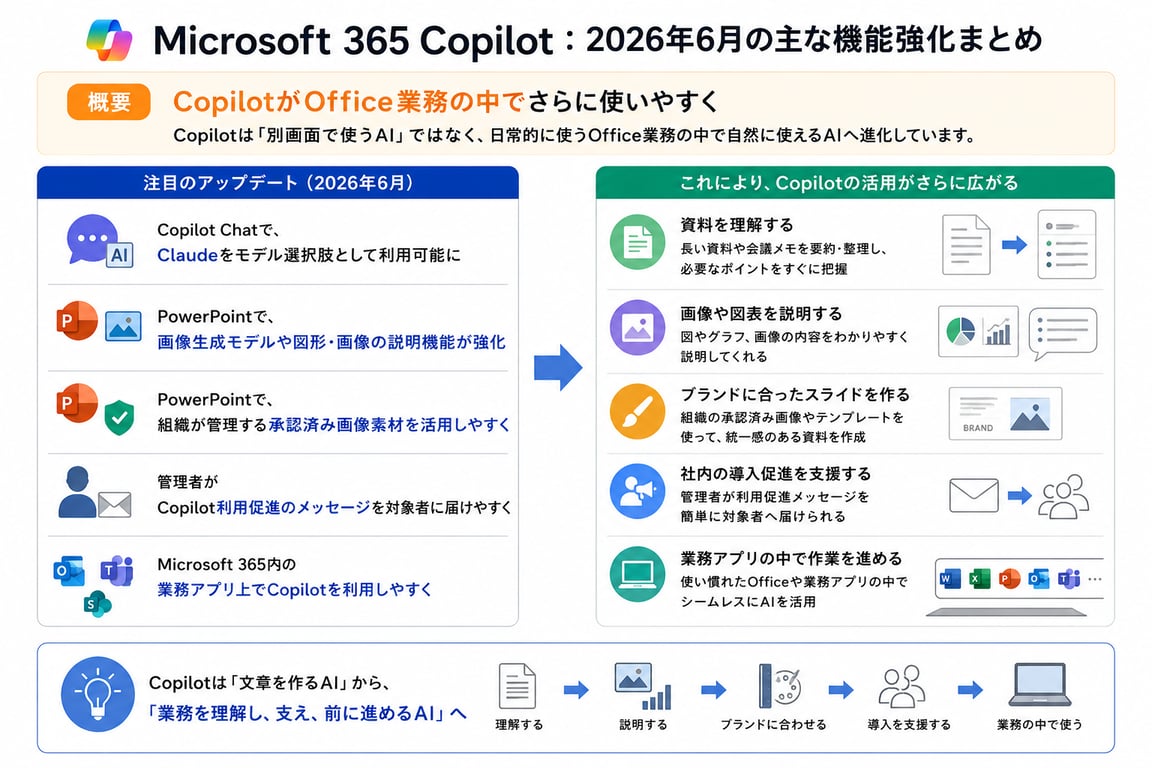
Task: Click the teal laptop icon beside 業務アプリの中で
Action: pyautogui.click(x=637, y=574)
